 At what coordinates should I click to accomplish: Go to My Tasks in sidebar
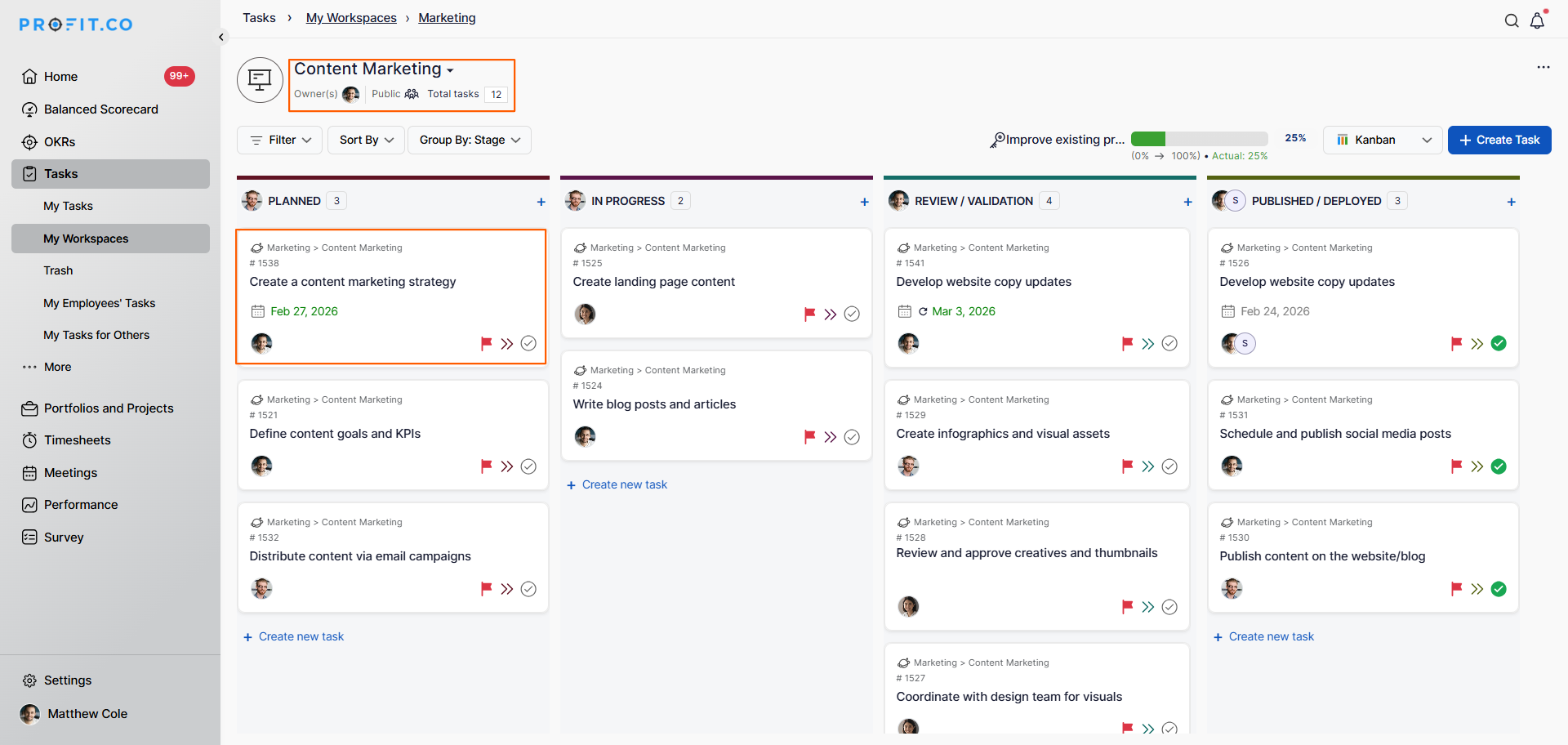pos(68,206)
